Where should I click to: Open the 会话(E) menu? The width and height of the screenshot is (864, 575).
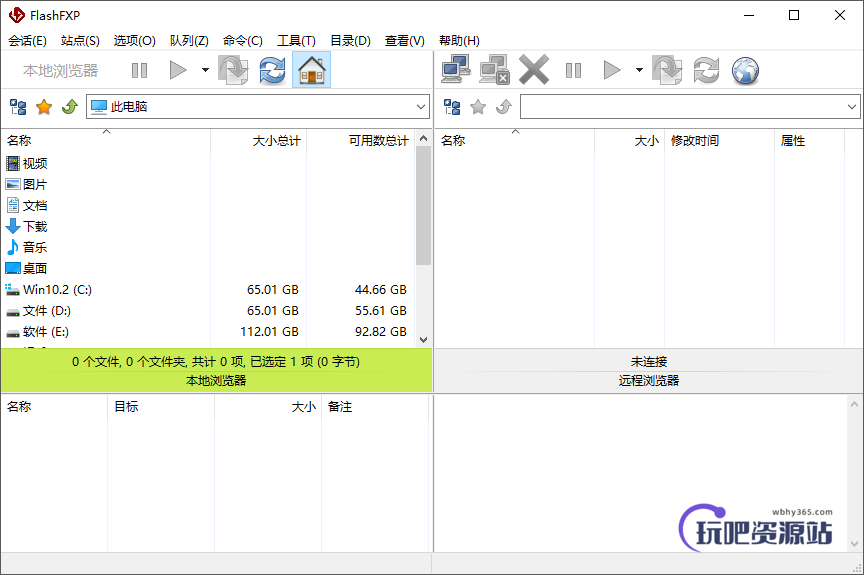tap(27, 41)
